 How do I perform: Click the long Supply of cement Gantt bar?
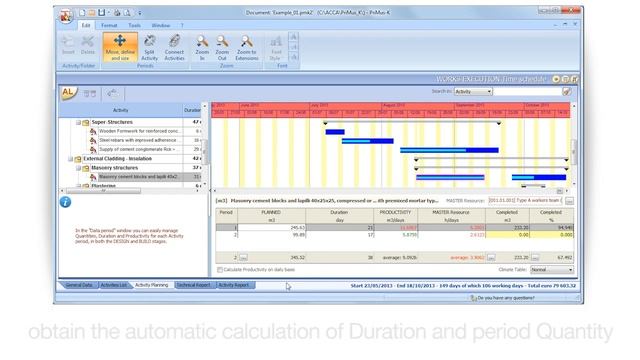click(x=449, y=150)
